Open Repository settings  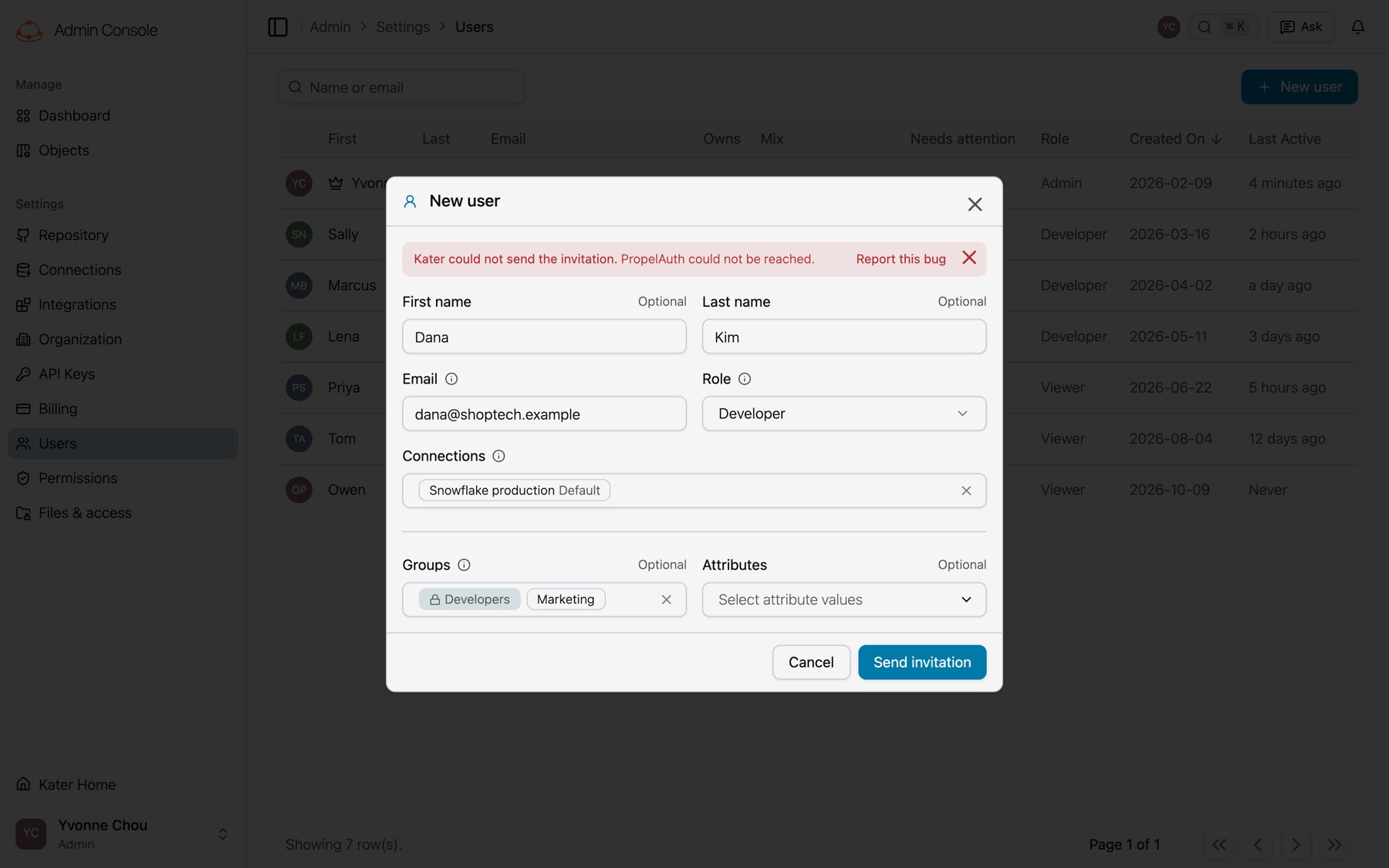[x=123, y=235]
